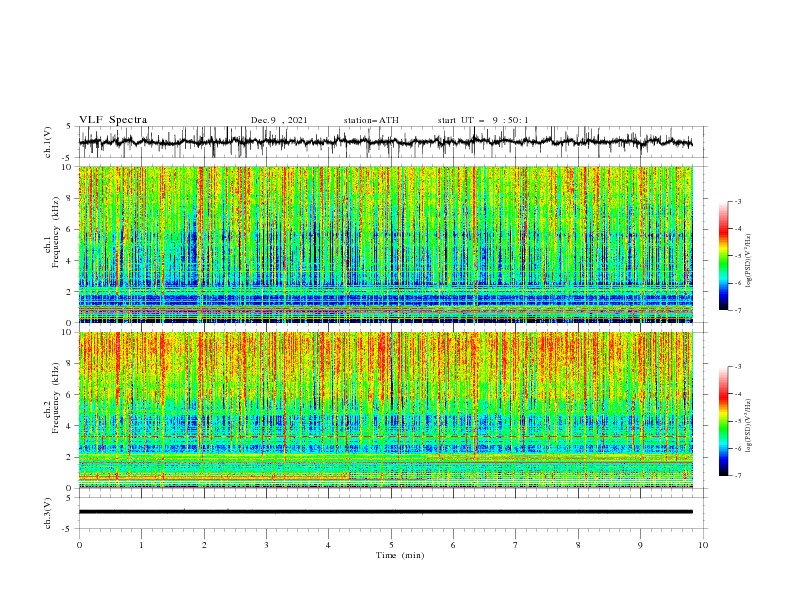Click the upper color bar's log(PSD) label
The image size is (792, 612).
tap(749, 261)
